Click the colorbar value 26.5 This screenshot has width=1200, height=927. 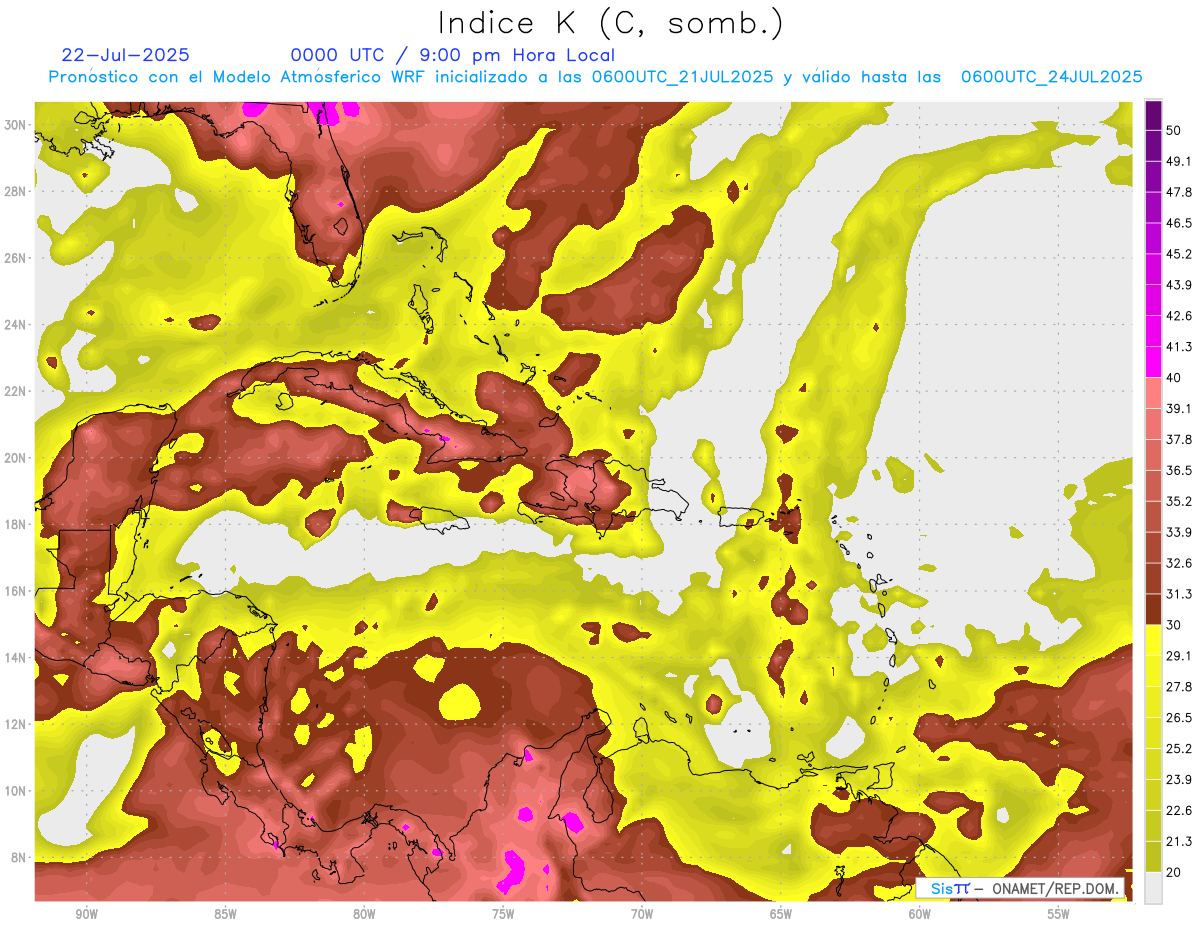coord(1180,718)
